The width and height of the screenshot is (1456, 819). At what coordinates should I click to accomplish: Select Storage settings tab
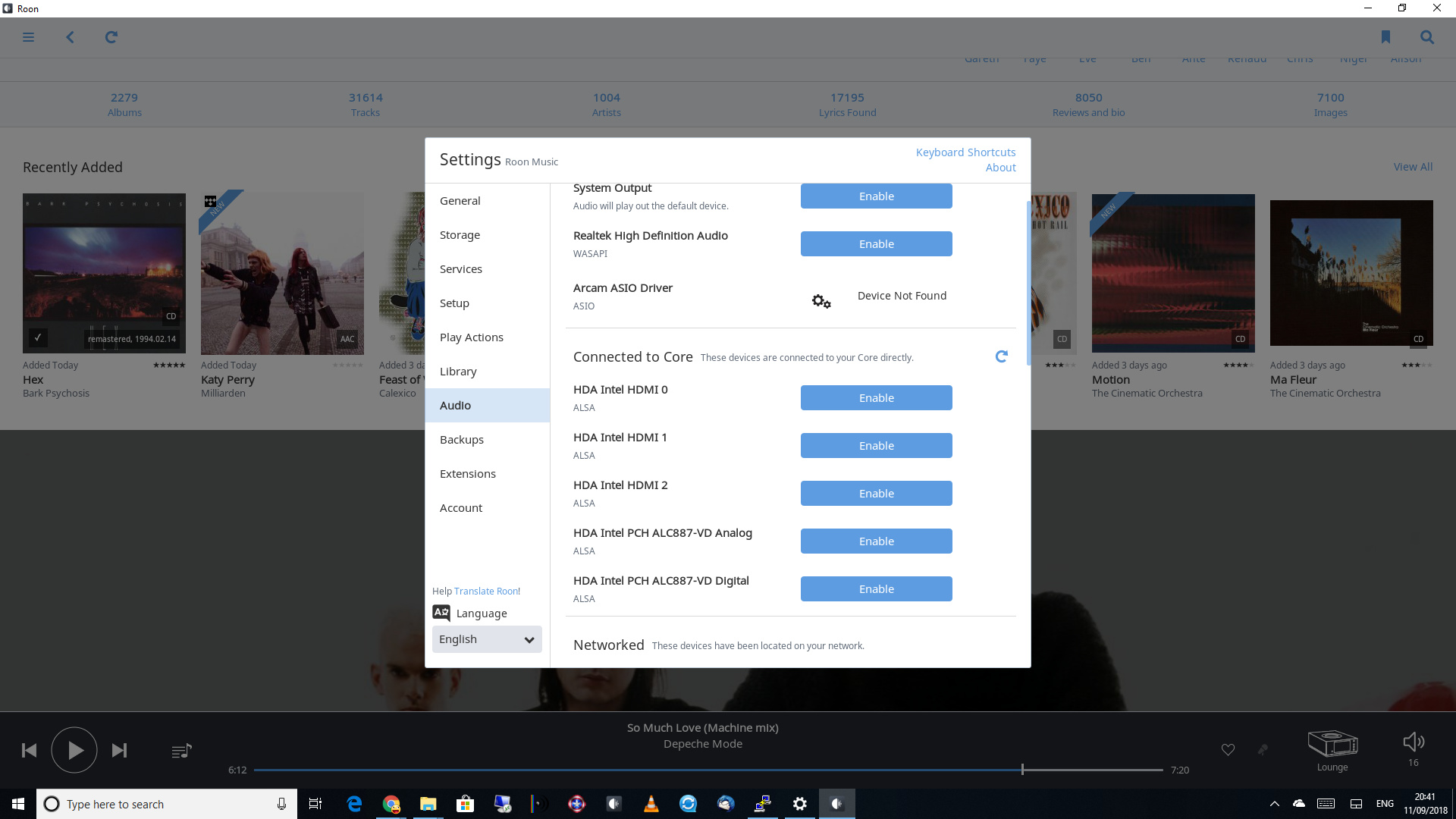click(x=487, y=235)
